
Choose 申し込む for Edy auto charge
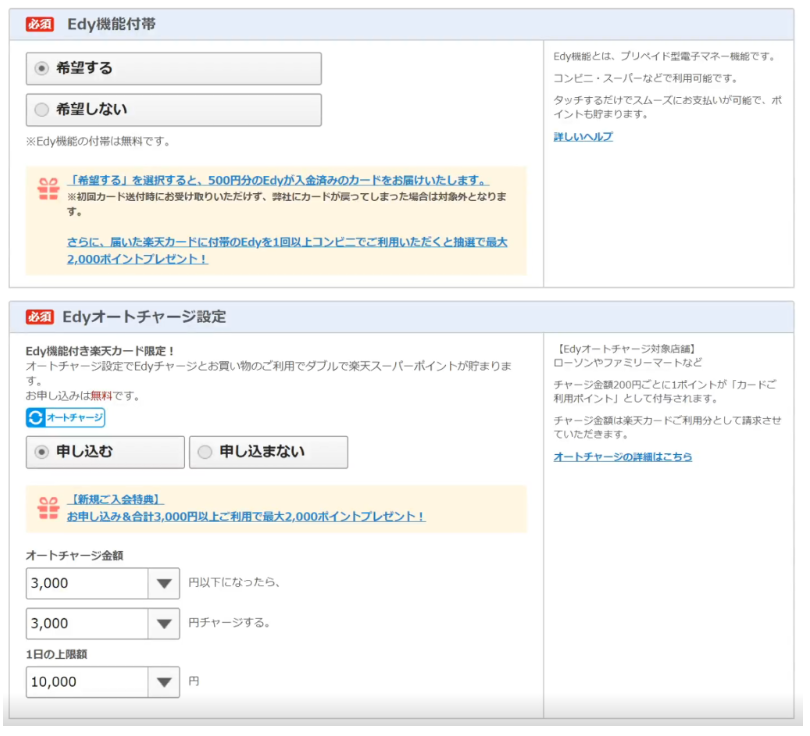(105, 452)
